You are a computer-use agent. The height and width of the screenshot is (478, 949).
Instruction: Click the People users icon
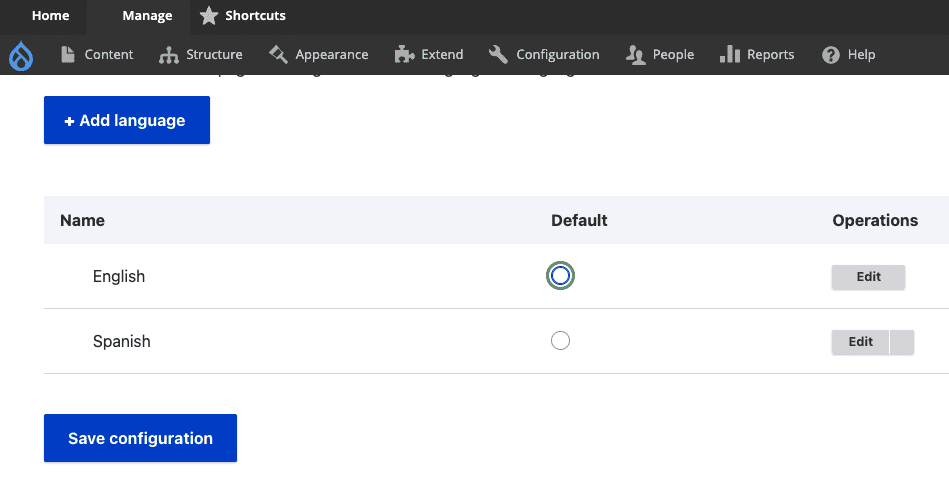(x=635, y=55)
